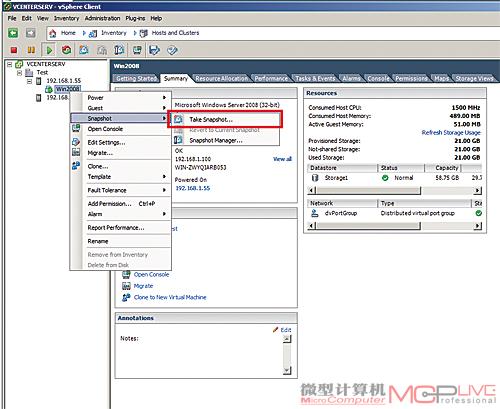Click the green Power On toolbar icon
This screenshot has height=409, width=500.
49,50
